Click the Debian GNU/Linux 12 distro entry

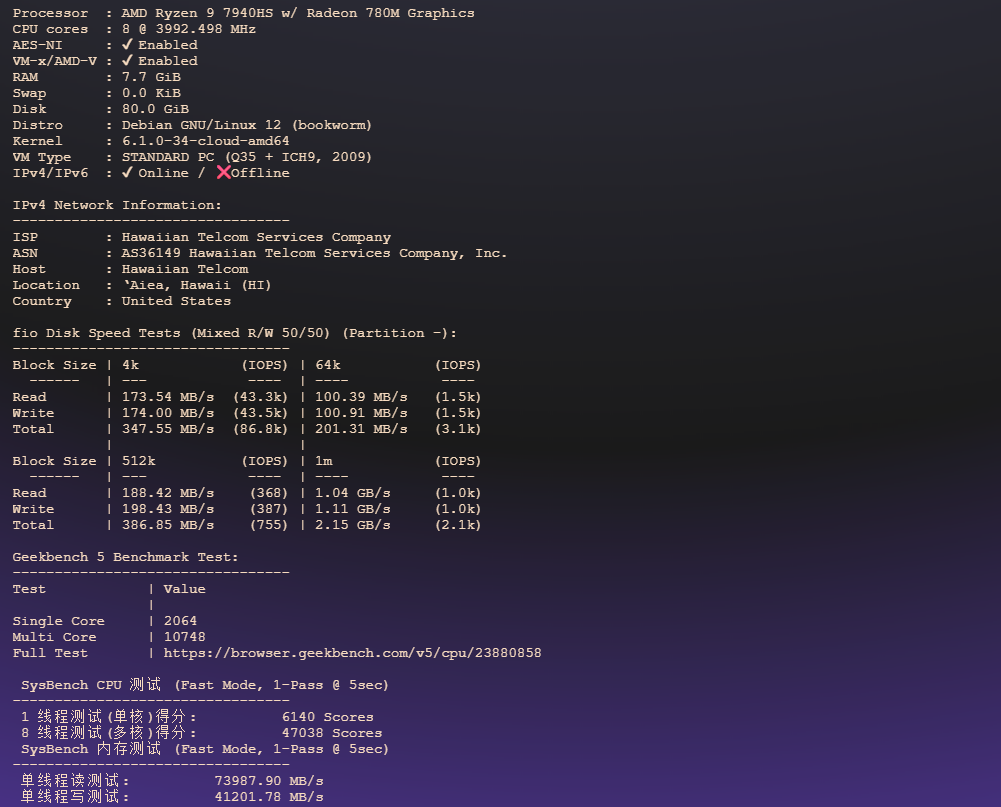pyautogui.click(x=250, y=124)
